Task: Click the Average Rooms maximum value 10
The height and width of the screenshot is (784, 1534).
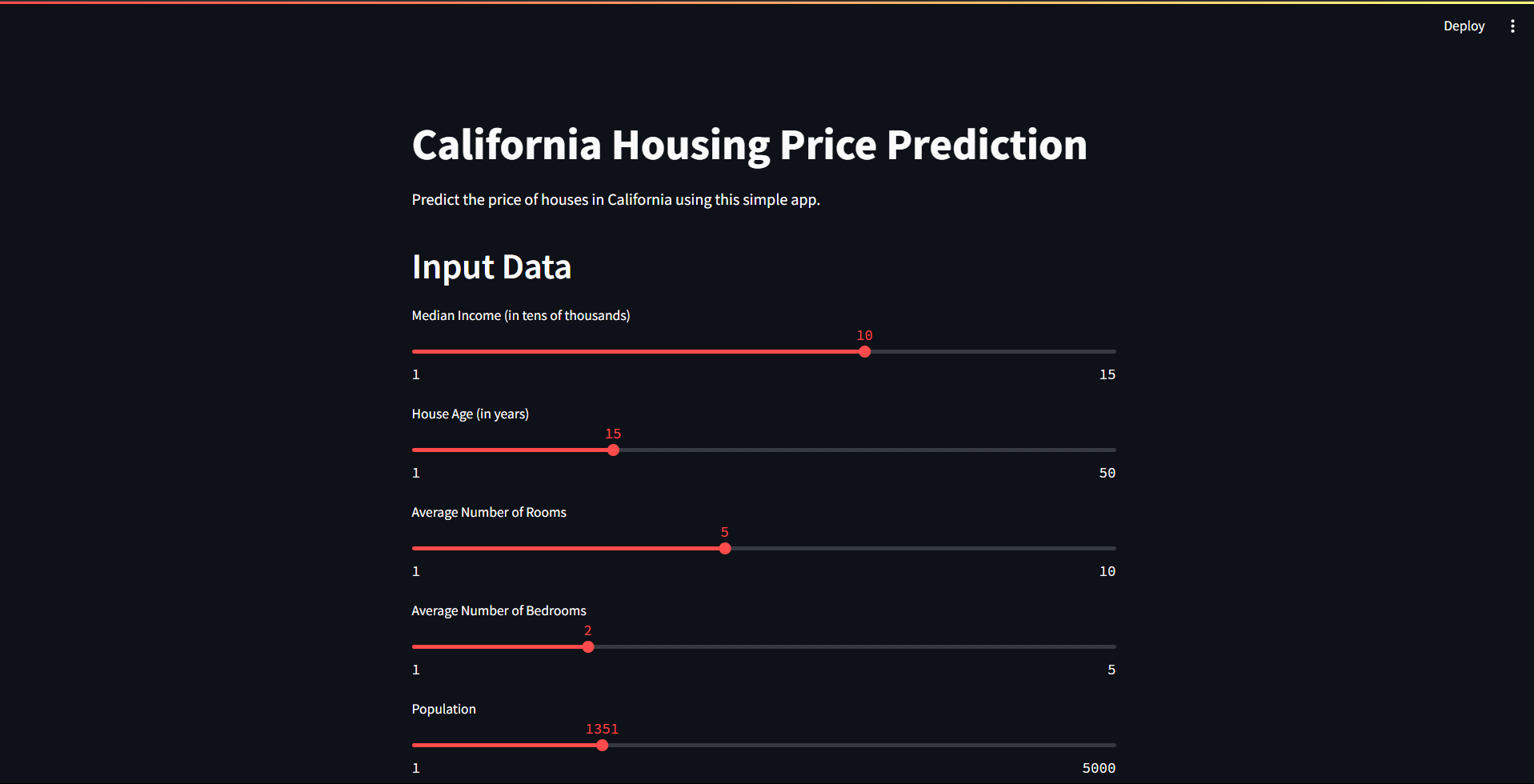Action: pyautogui.click(x=1107, y=571)
